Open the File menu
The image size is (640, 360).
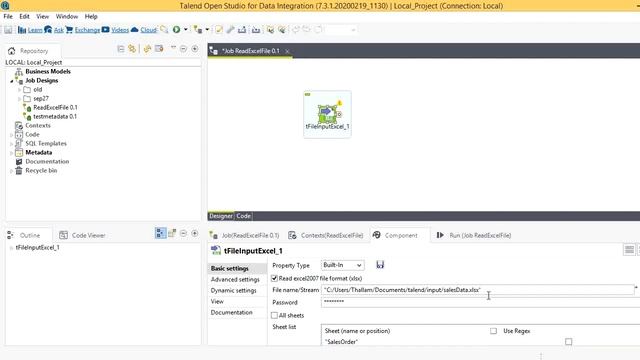(8, 16)
